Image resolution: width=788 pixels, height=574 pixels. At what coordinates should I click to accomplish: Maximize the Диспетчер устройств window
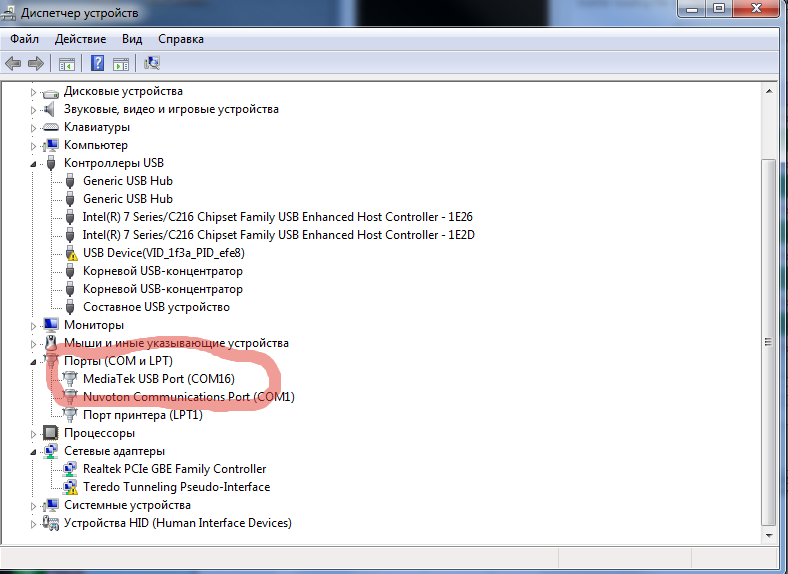coord(719,9)
